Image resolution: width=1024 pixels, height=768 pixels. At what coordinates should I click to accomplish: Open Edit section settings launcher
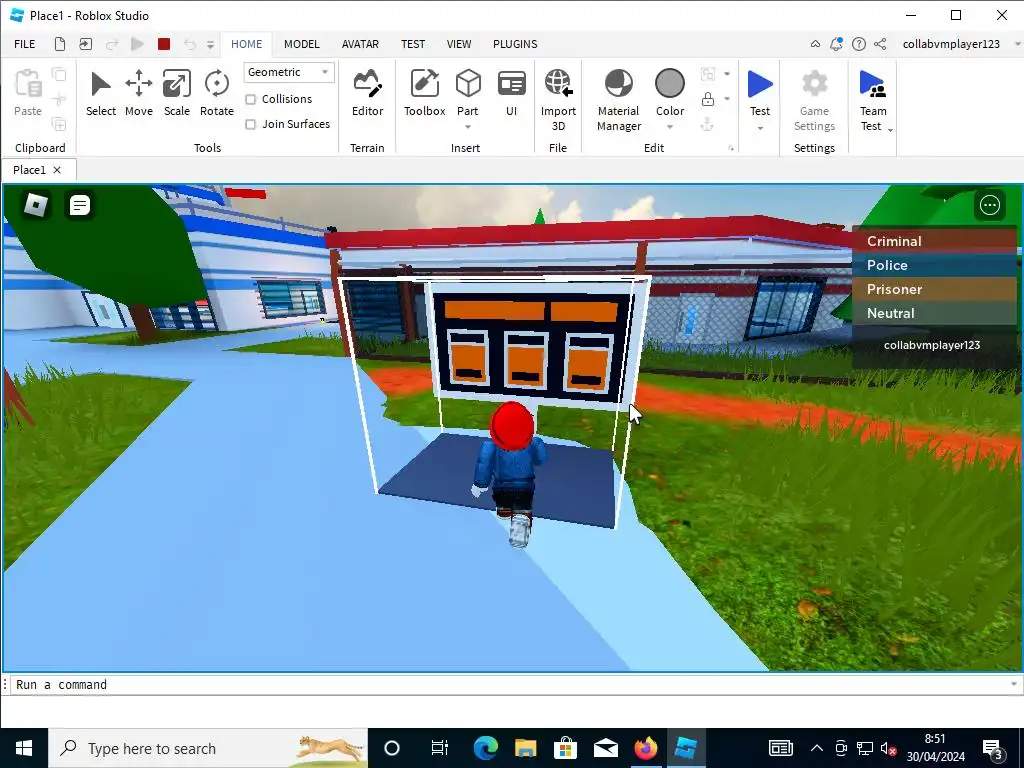point(731,148)
